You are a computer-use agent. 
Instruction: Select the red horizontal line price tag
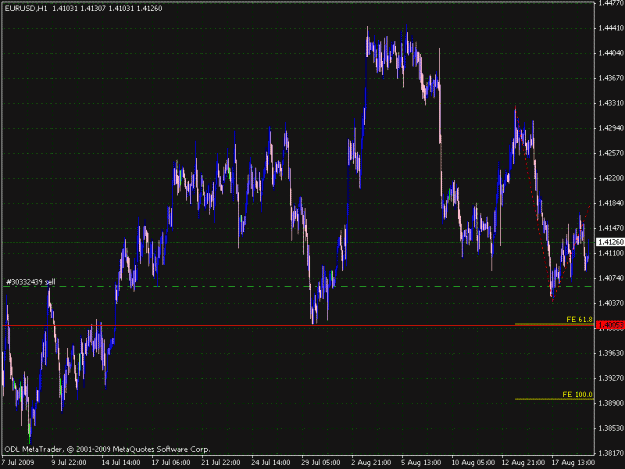click(x=610, y=326)
